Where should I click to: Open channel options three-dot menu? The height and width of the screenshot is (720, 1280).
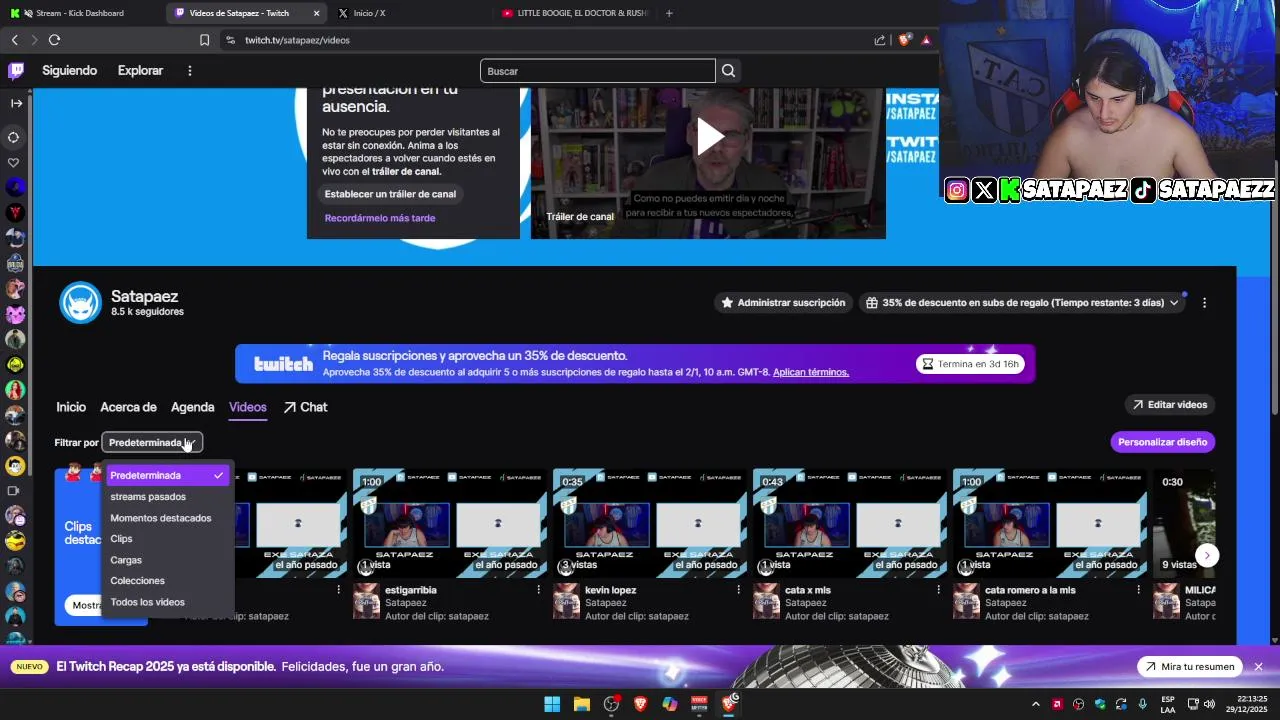pyautogui.click(x=1204, y=303)
